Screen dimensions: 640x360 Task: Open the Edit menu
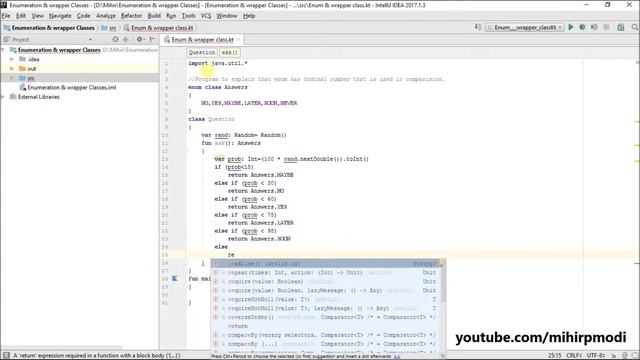pos(21,16)
